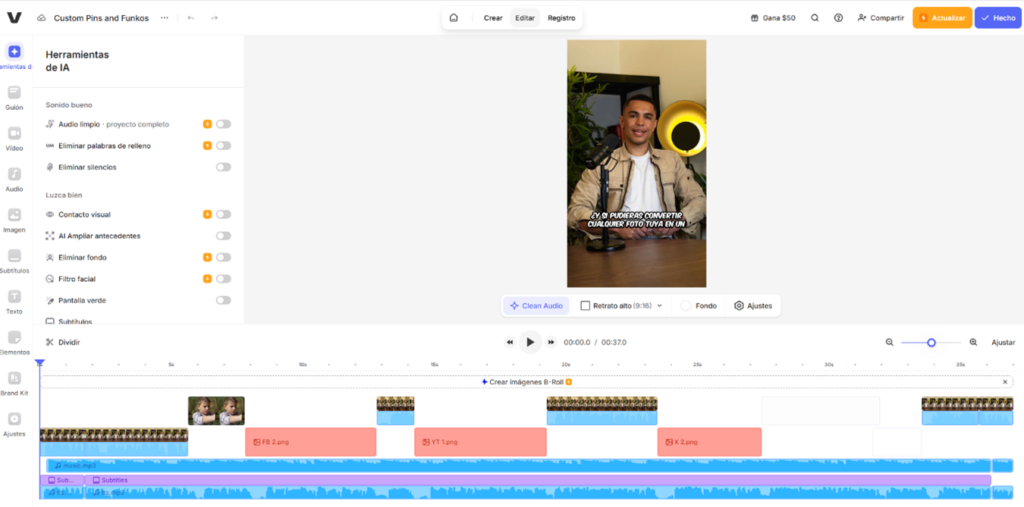Skip forward with the fast-forward button
1024x507 pixels.
[551, 342]
